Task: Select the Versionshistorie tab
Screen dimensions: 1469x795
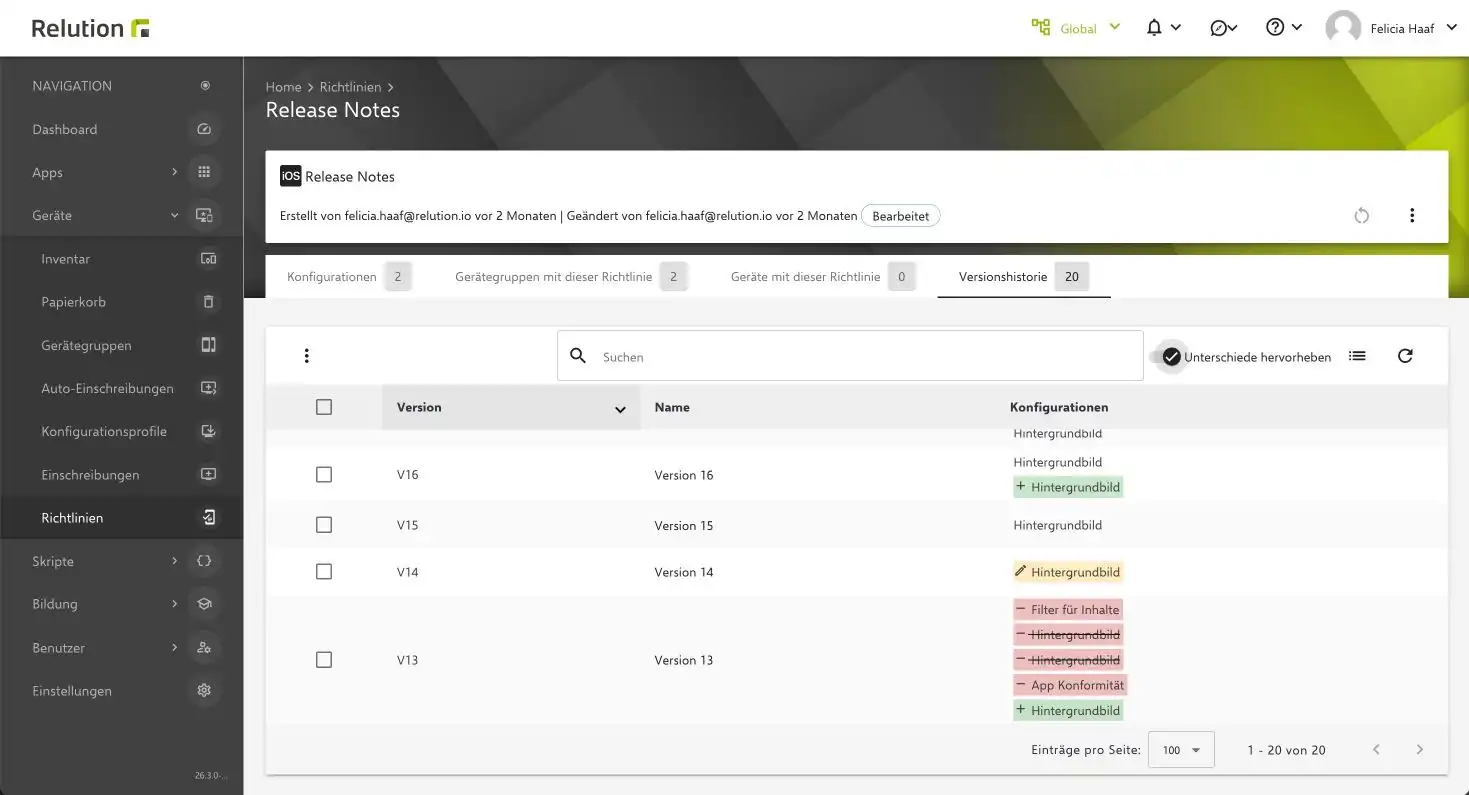Action: point(1023,277)
